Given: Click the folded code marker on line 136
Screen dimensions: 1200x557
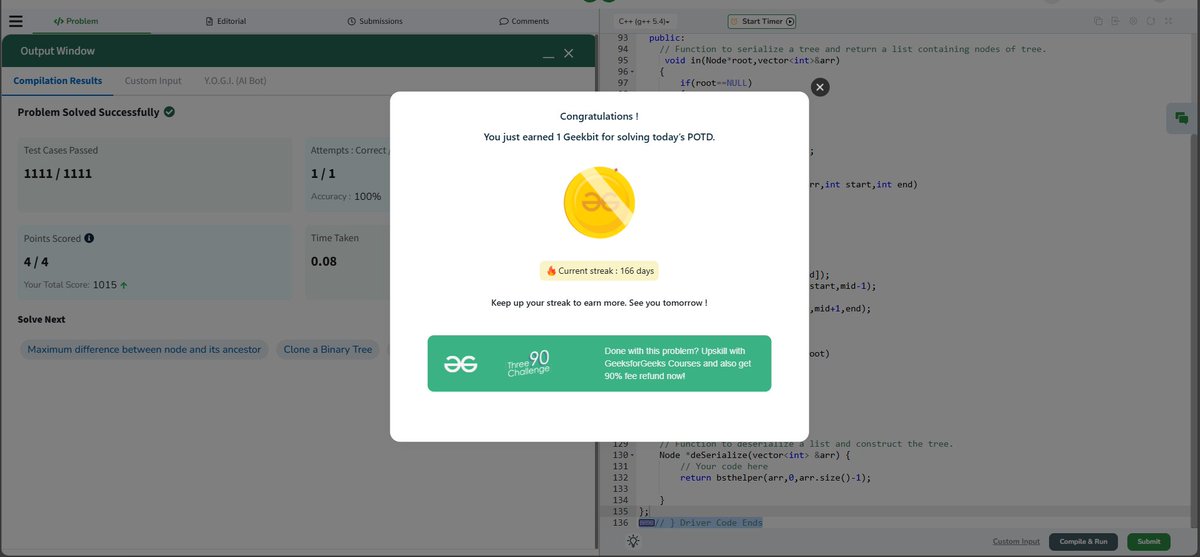Looking at the screenshot, I should 646,522.
